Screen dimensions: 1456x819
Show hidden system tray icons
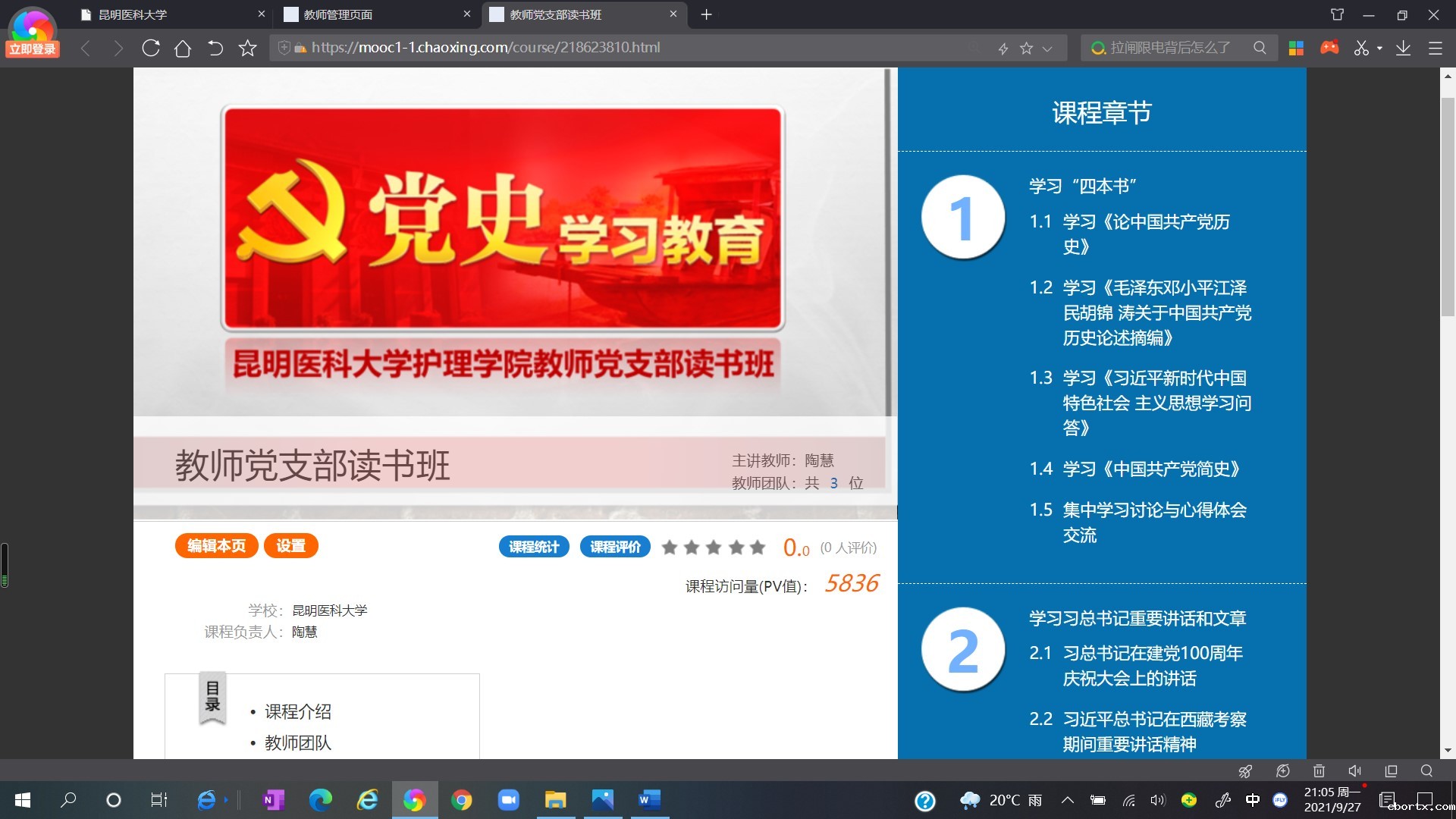coord(1067,799)
